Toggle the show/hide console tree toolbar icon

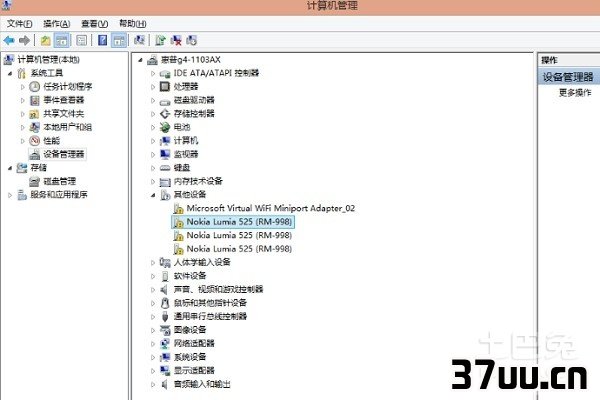pos(62,40)
